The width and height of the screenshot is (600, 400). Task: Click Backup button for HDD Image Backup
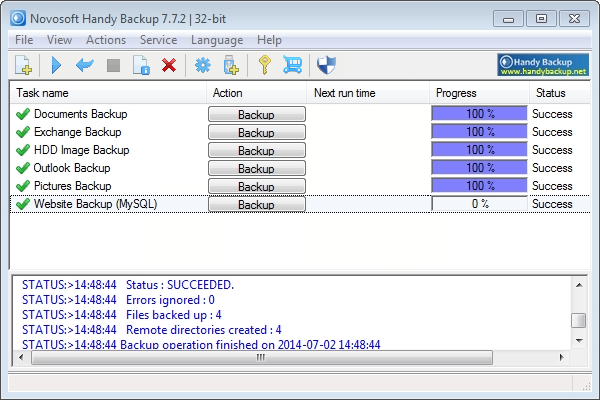click(x=257, y=150)
